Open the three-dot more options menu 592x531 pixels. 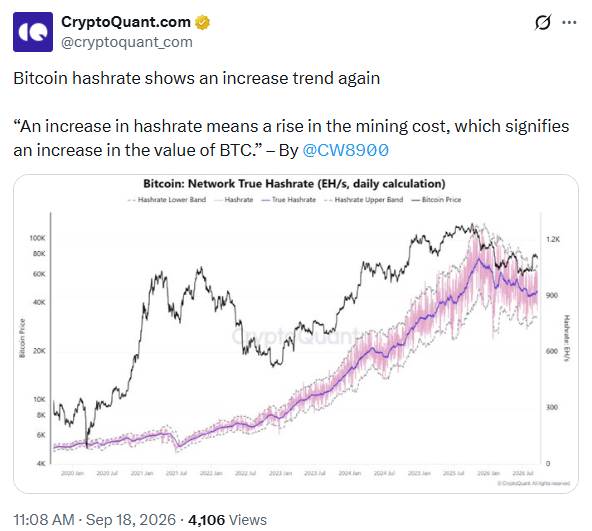click(x=569, y=22)
